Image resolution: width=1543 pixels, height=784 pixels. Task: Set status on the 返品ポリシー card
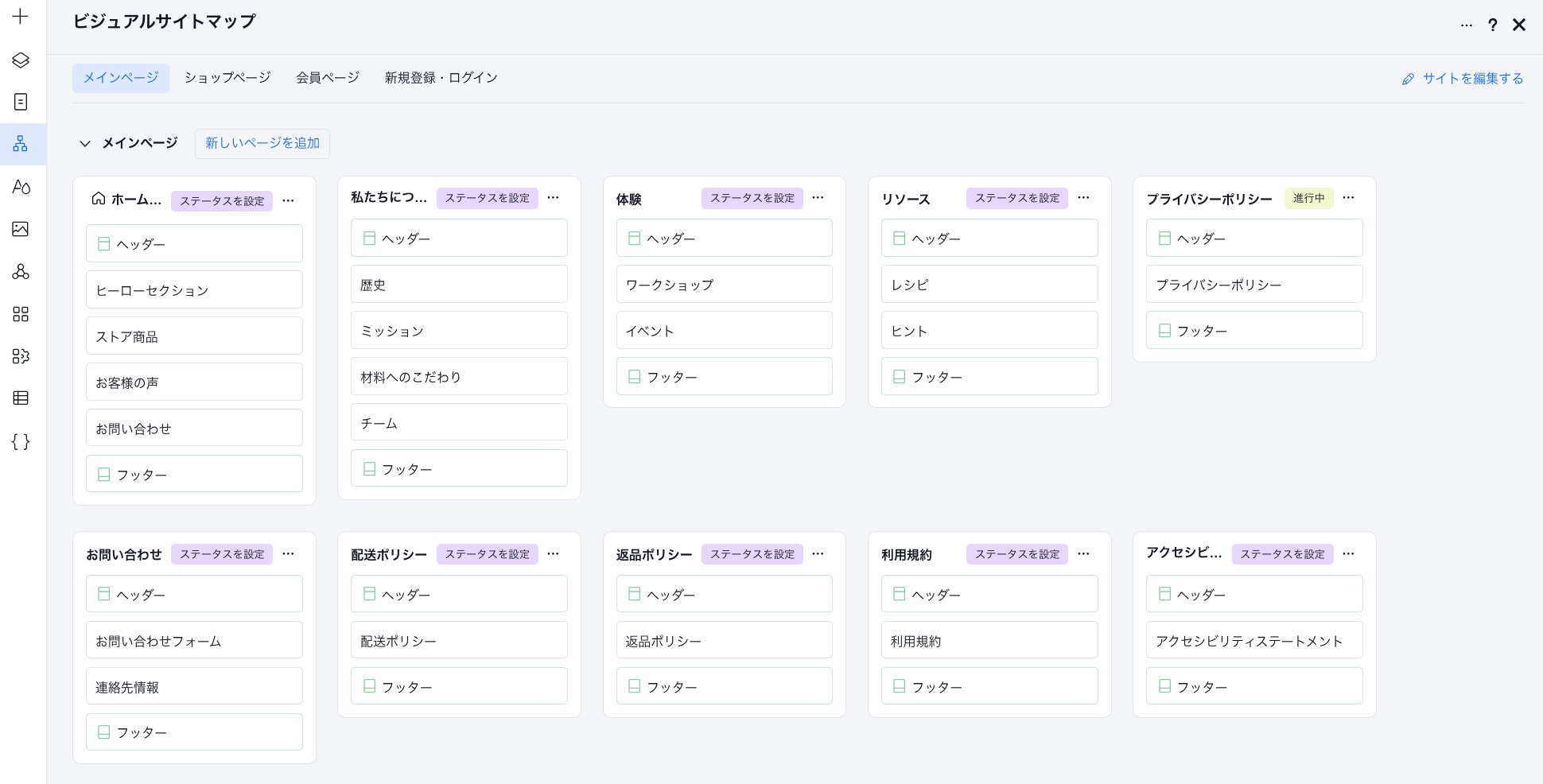[752, 554]
